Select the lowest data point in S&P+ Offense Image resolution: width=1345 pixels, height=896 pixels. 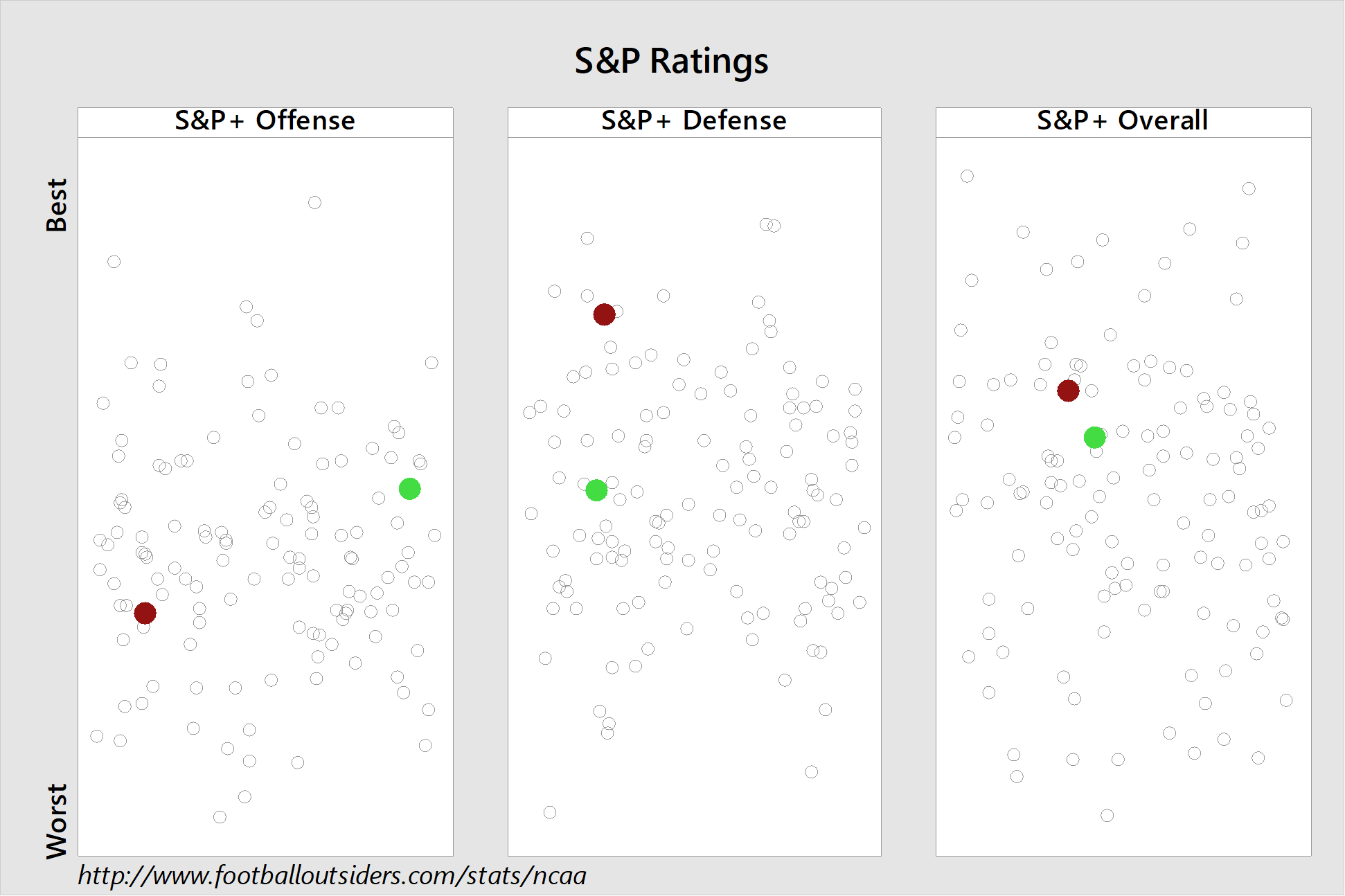point(220,817)
